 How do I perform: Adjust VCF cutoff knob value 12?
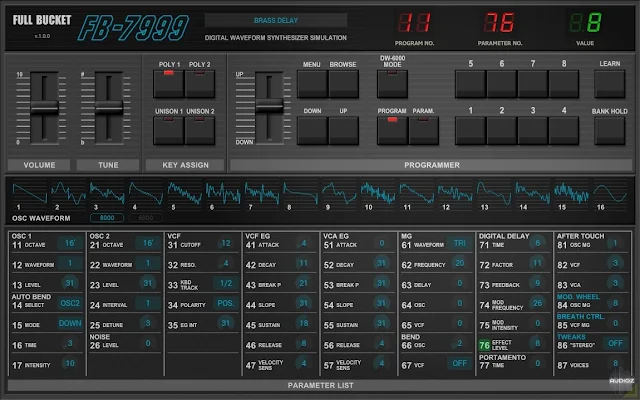[226, 243]
